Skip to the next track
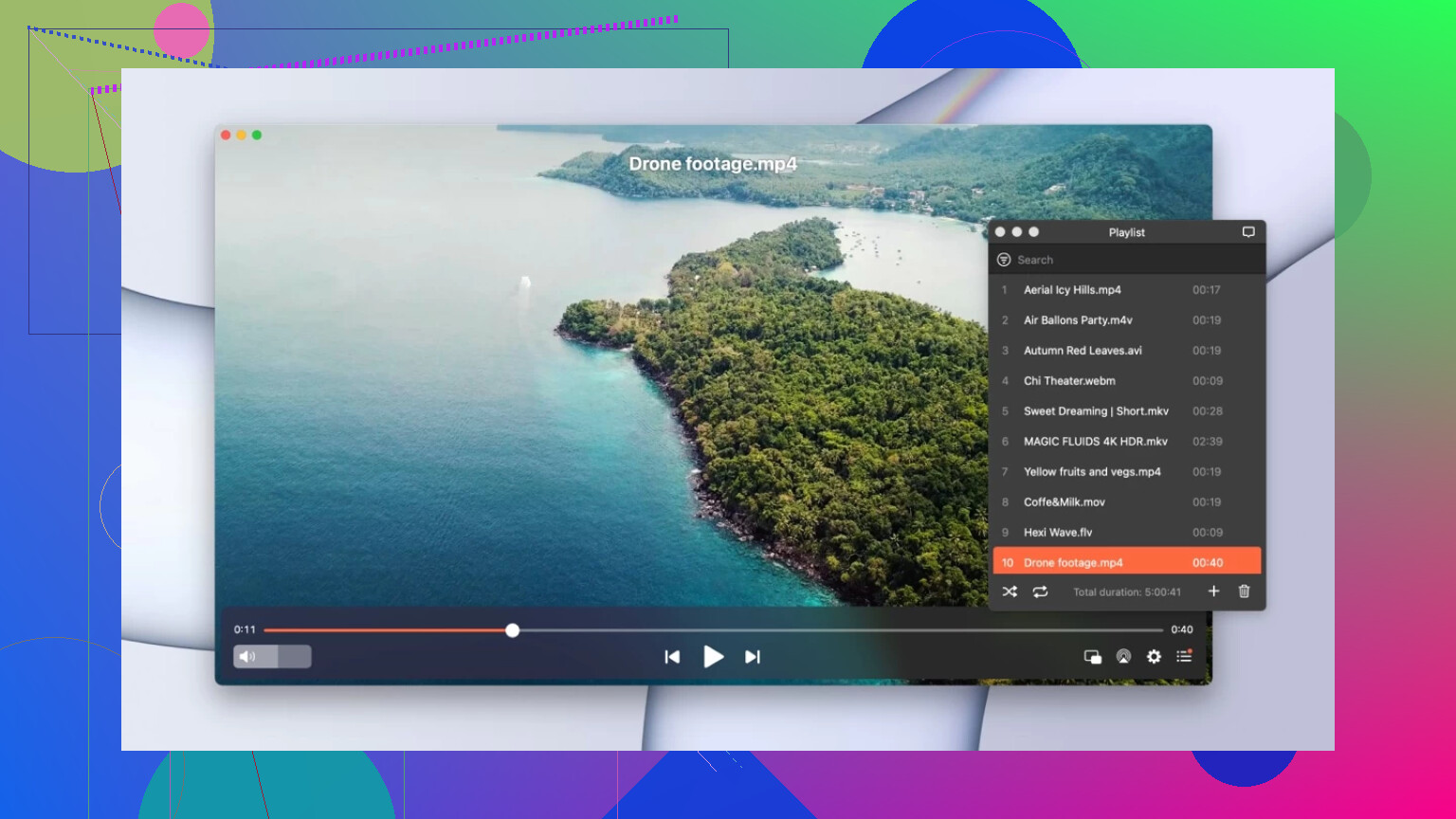 click(x=753, y=657)
